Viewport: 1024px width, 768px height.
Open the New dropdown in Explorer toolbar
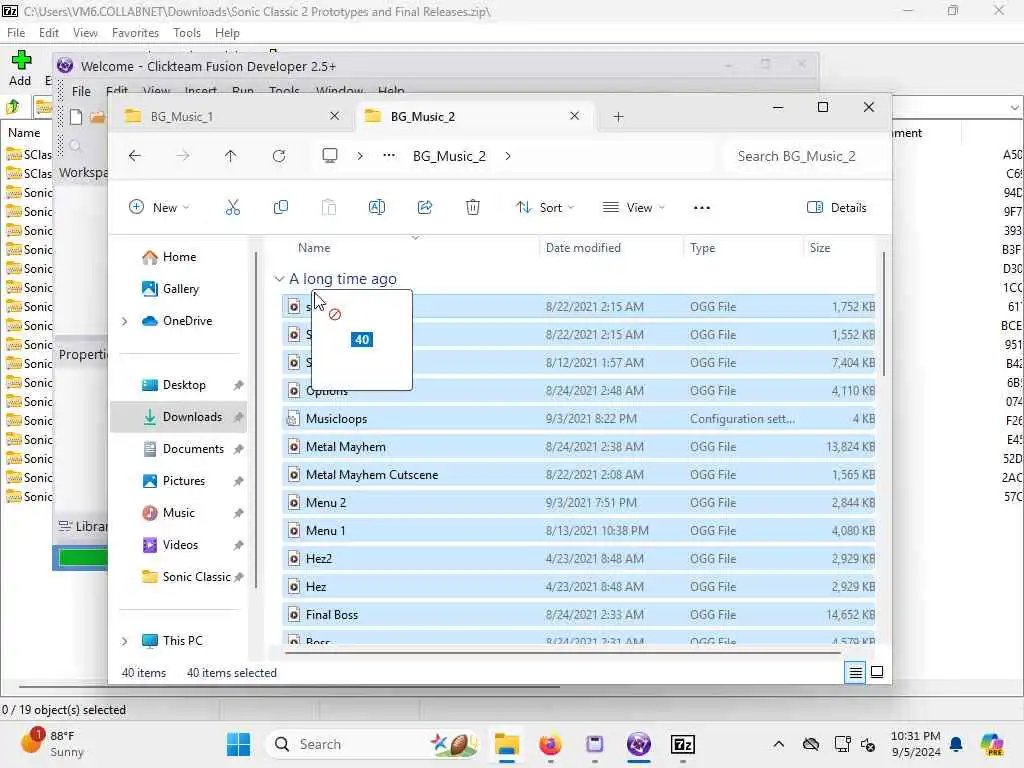click(x=159, y=208)
